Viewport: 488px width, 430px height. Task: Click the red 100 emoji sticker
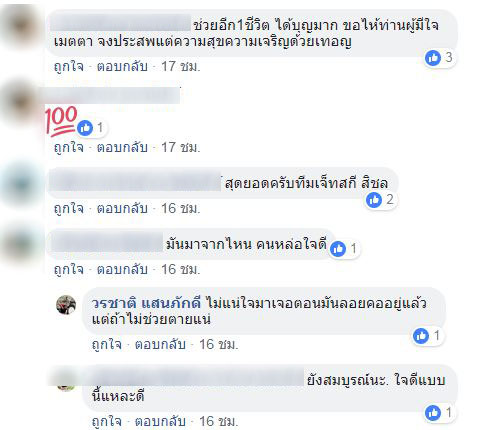click(61, 121)
